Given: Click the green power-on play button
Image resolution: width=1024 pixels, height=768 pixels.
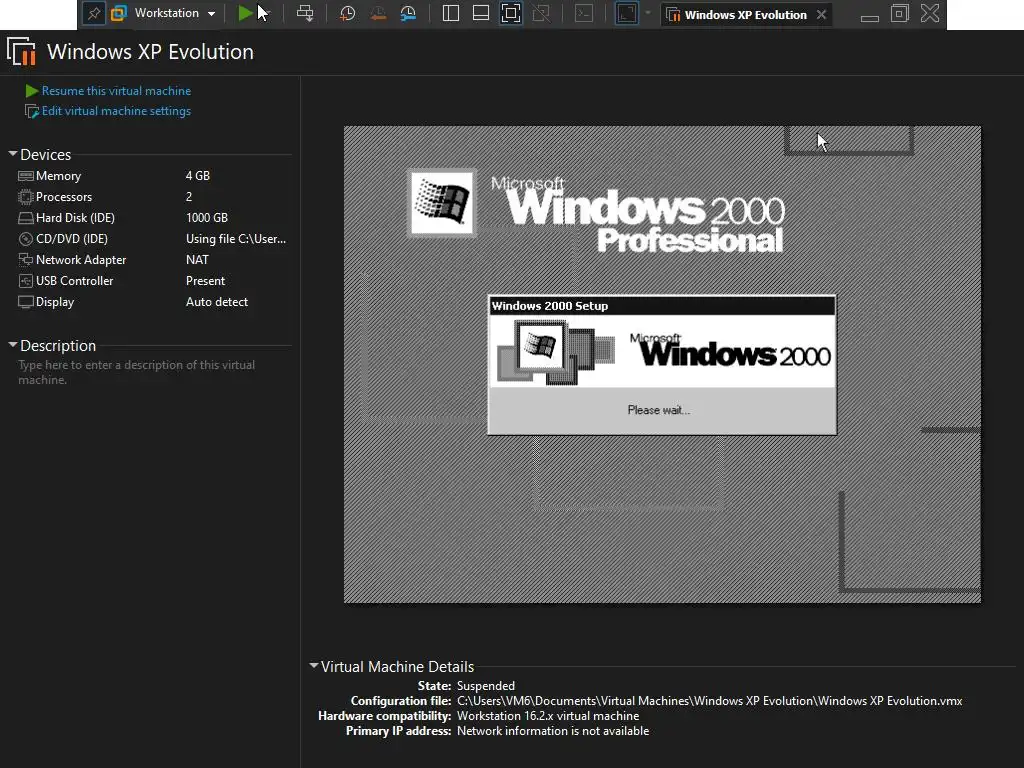Looking at the screenshot, I should [245, 13].
